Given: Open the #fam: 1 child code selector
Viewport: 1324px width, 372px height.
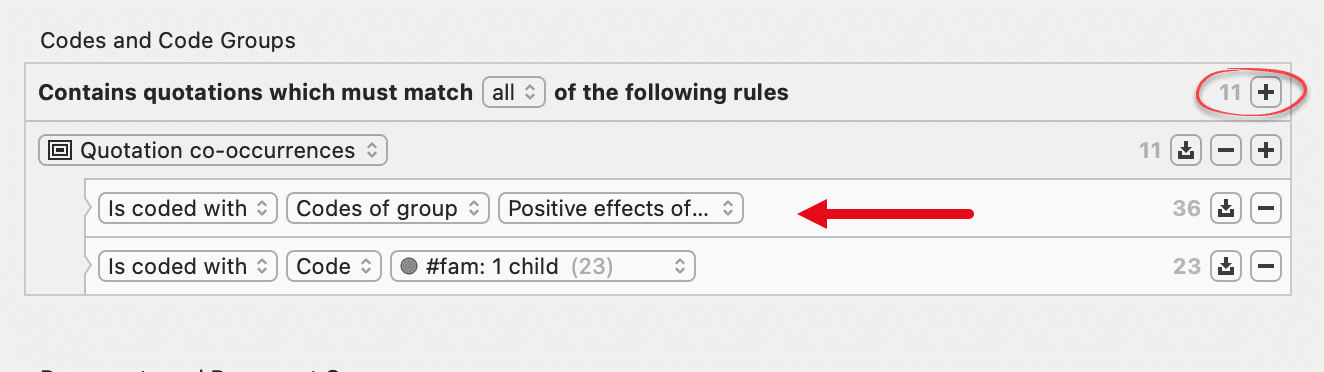Looking at the screenshot, I should [543, 267].
